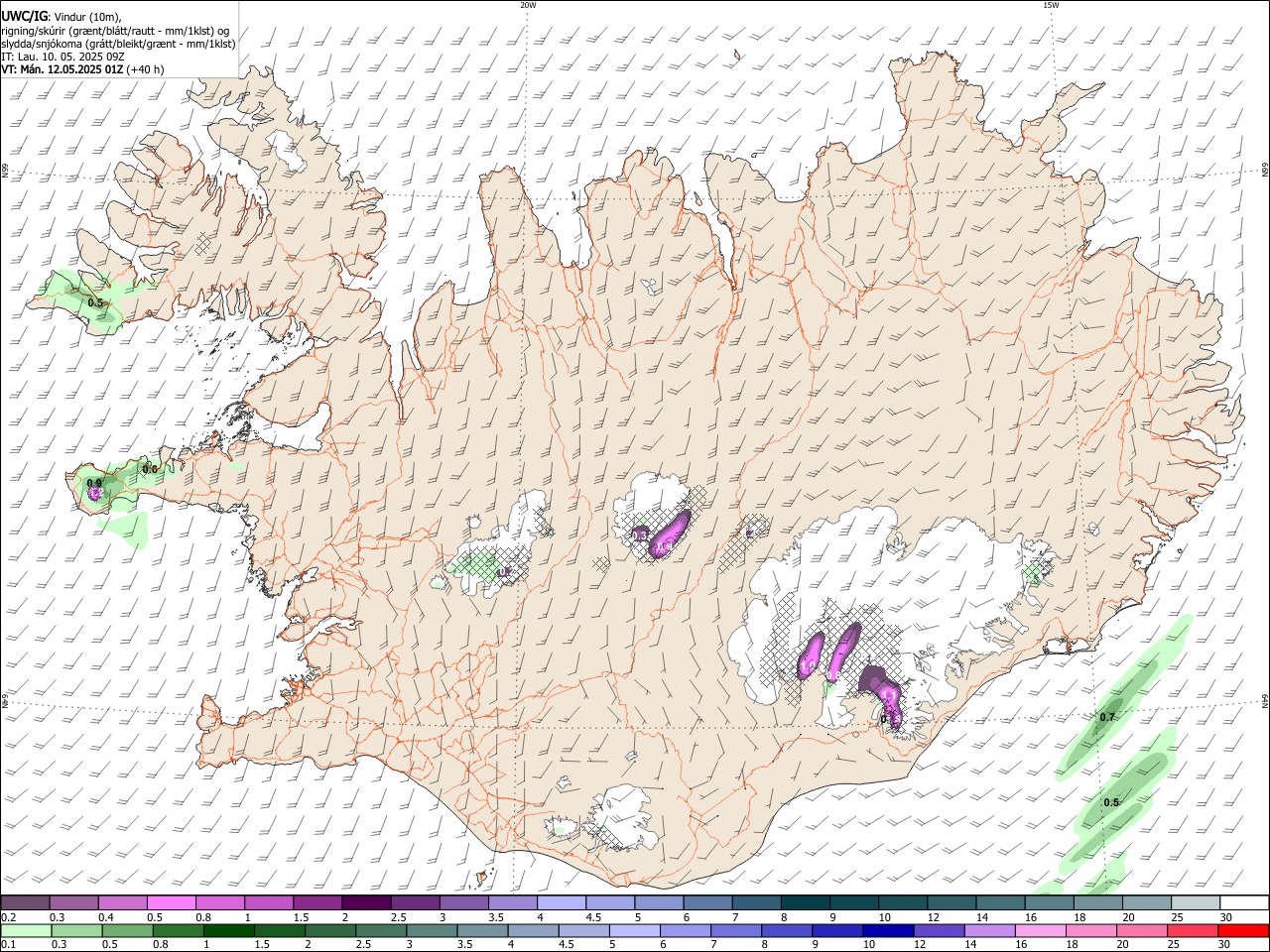Select the lower blue swatch labelled 8

(x=787, y=930)
